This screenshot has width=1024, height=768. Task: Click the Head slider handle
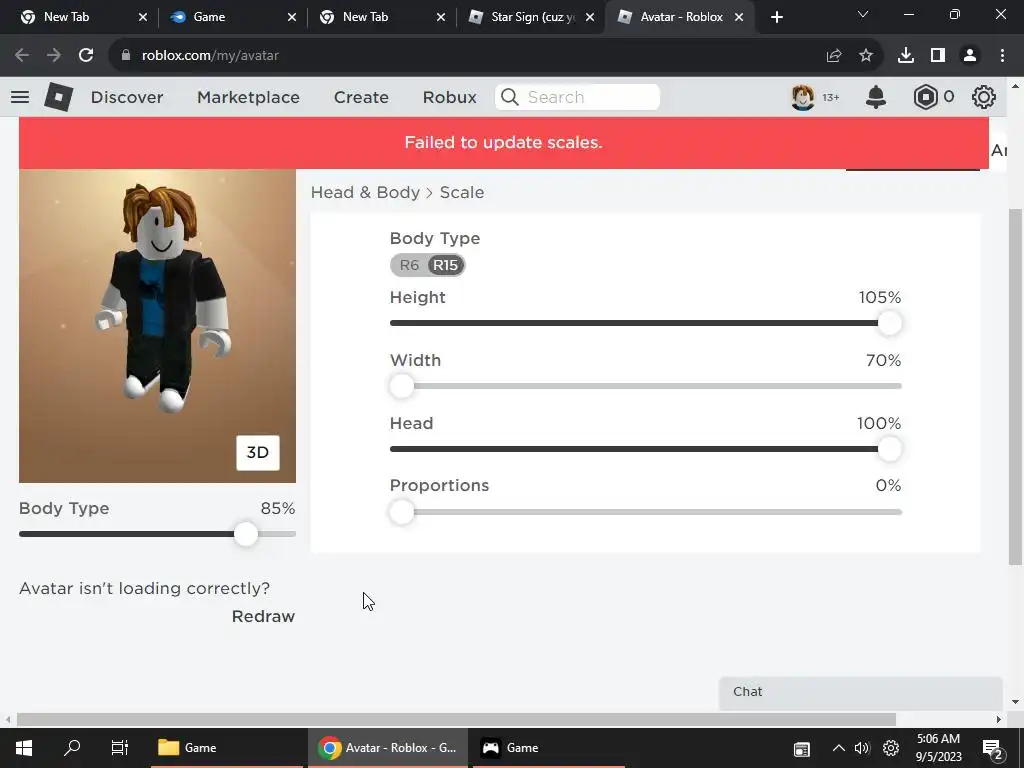coord(889,449)
